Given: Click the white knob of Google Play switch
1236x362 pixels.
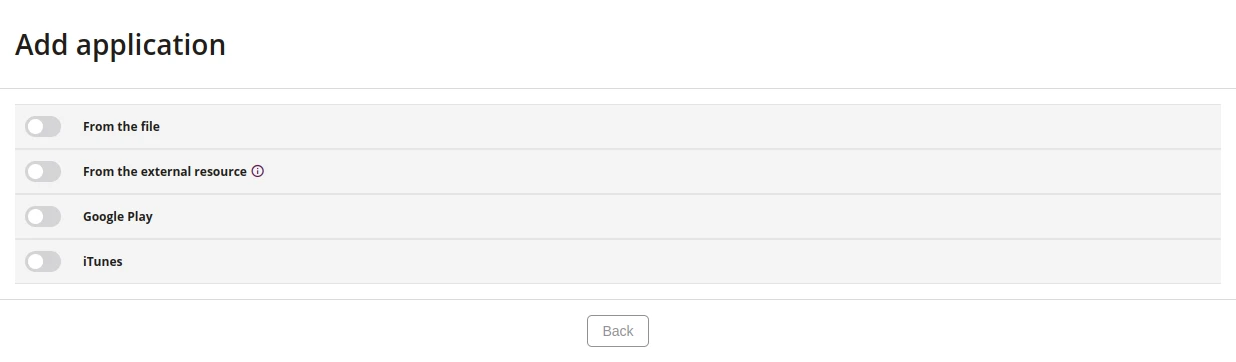Looking at the screenshot, I should pos(36,216).
